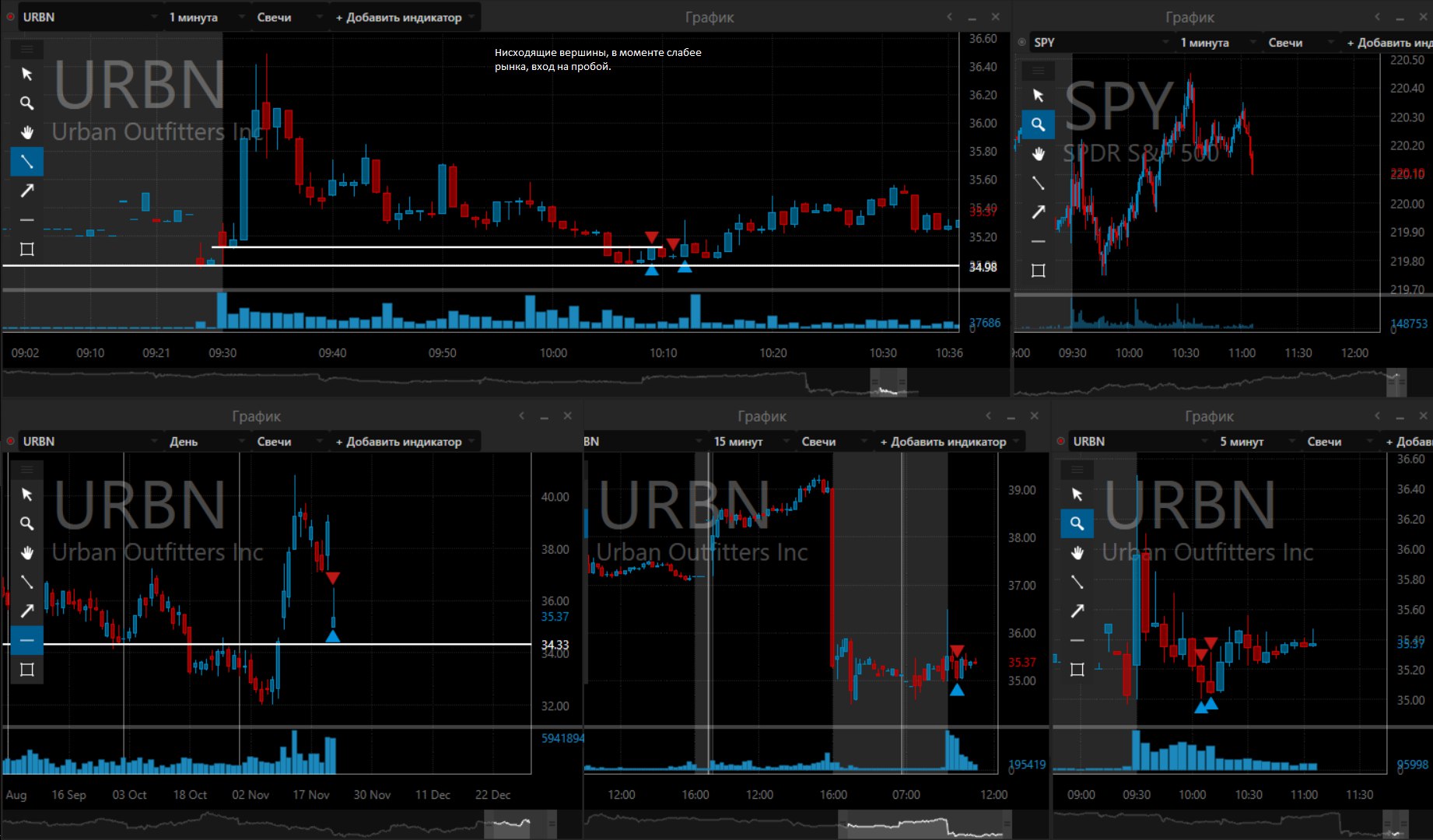Toggle red link dot beside top URBN 1-minute ticker
The width and height of the screenshot is (1433, 840).
(10, 17)
